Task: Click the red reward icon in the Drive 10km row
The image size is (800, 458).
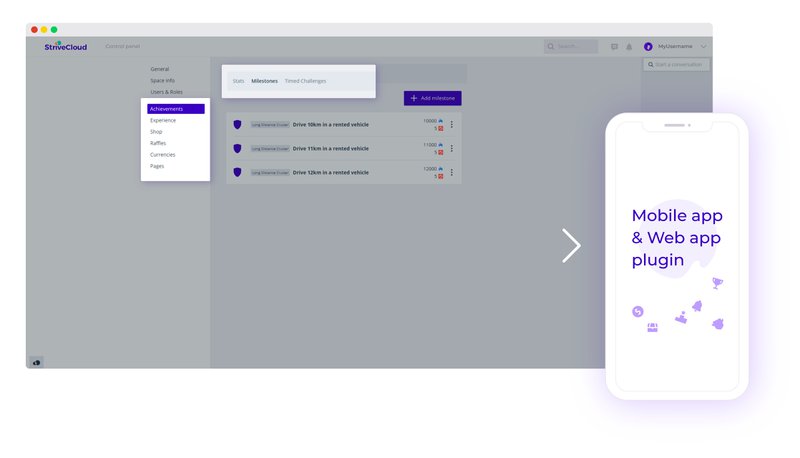Action: click(x=441, y=129)
